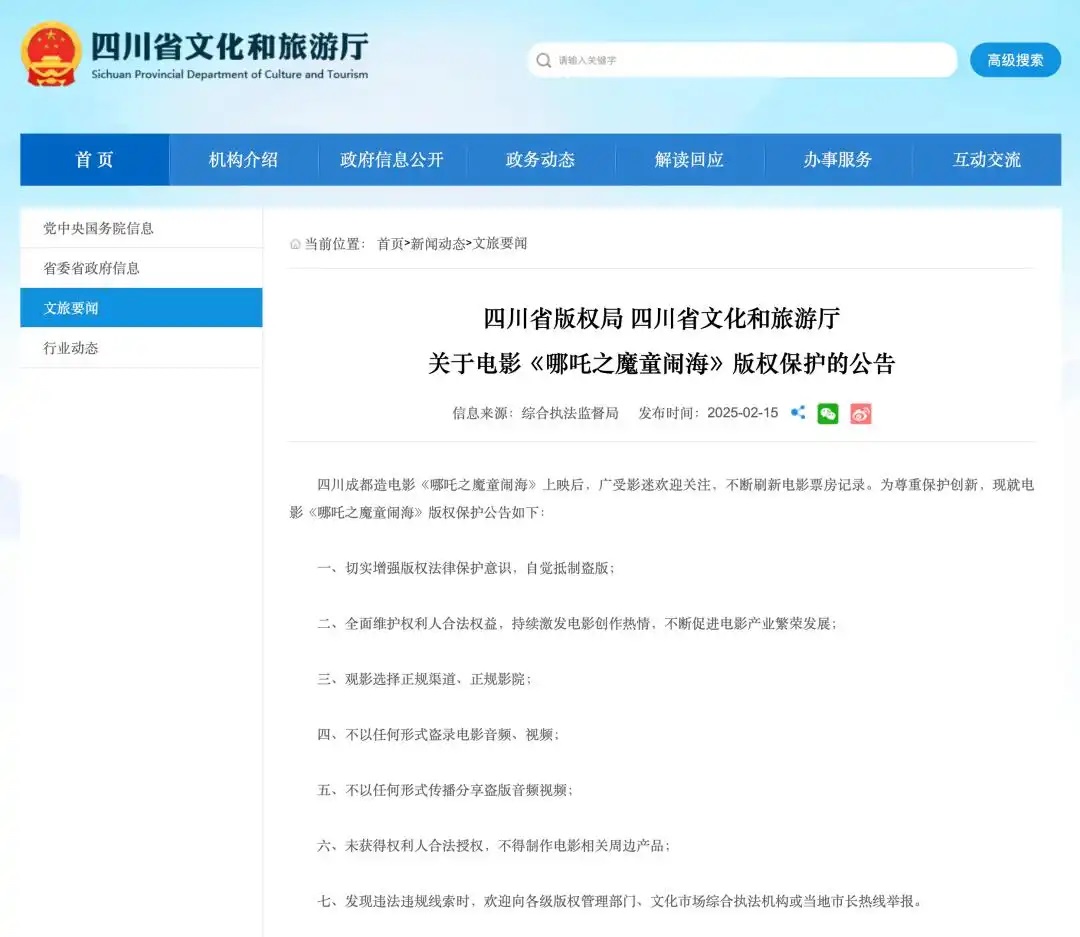Open the 互动交流 navigation menu
Screen dimensions: 1080x937
point(986,159)
